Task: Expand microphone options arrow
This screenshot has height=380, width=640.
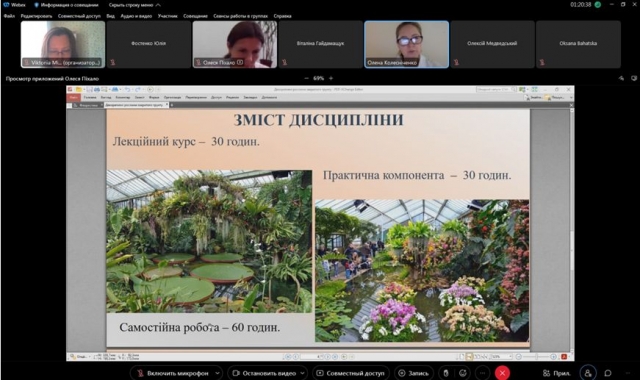Action: tap(218, 373)
